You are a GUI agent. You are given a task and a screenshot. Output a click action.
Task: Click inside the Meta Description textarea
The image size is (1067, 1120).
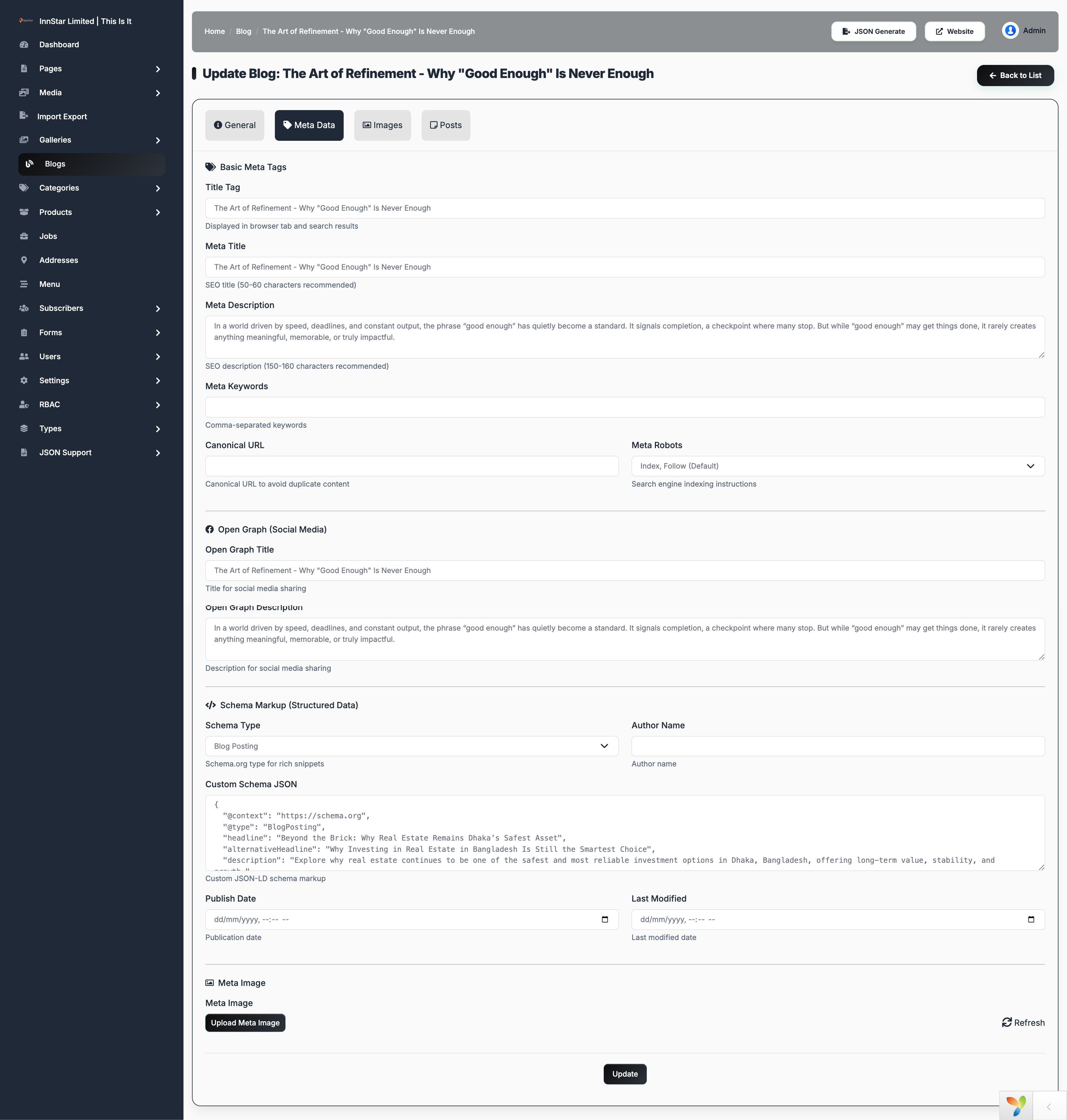(x=625, y=337)
